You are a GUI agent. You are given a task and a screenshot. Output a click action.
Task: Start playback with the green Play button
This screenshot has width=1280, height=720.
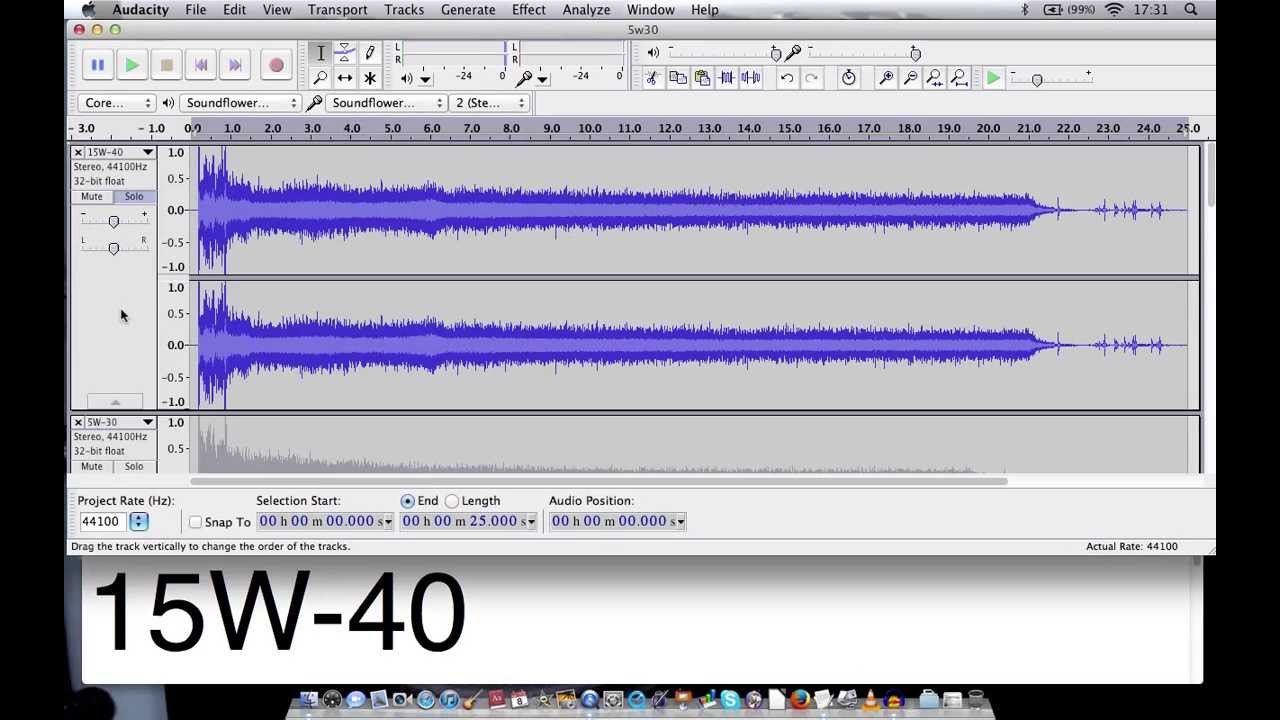click(x=132, y=65)
